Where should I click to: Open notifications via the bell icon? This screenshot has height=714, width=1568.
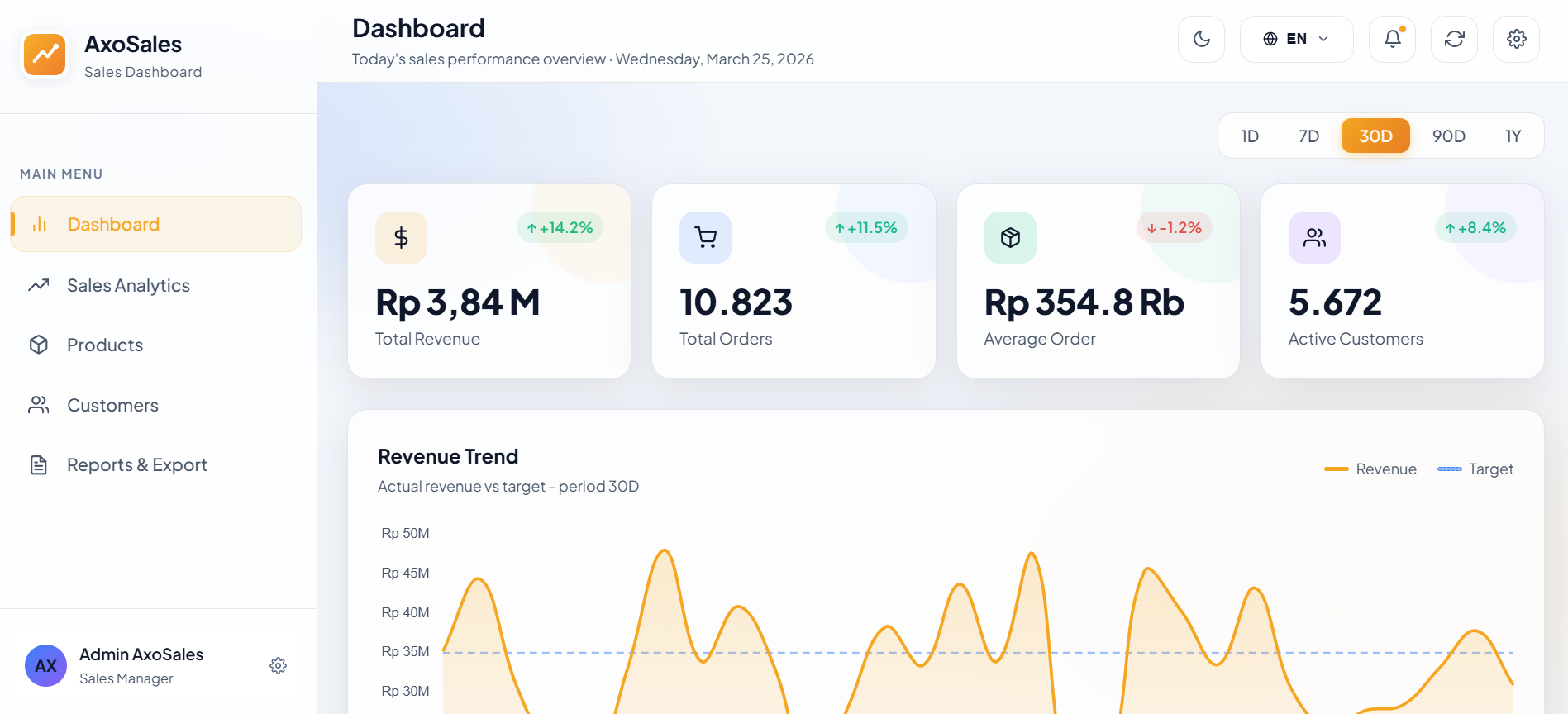(1392, 39)
